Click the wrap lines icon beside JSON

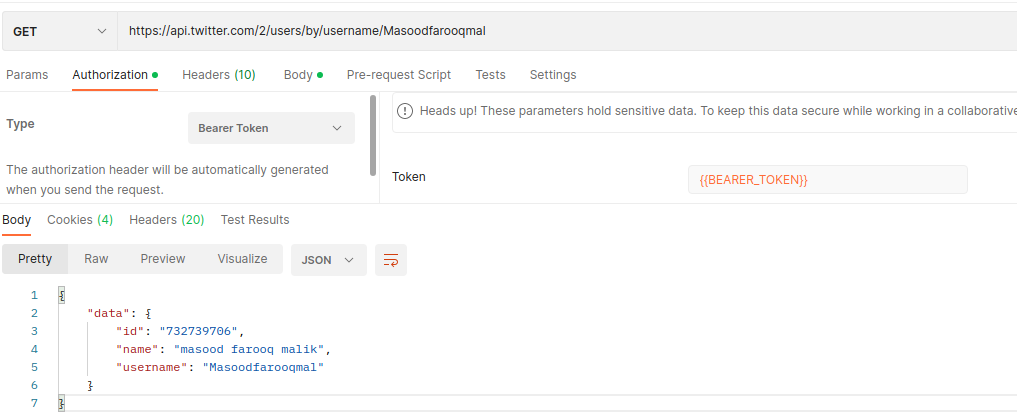click(x=391, y=260)
